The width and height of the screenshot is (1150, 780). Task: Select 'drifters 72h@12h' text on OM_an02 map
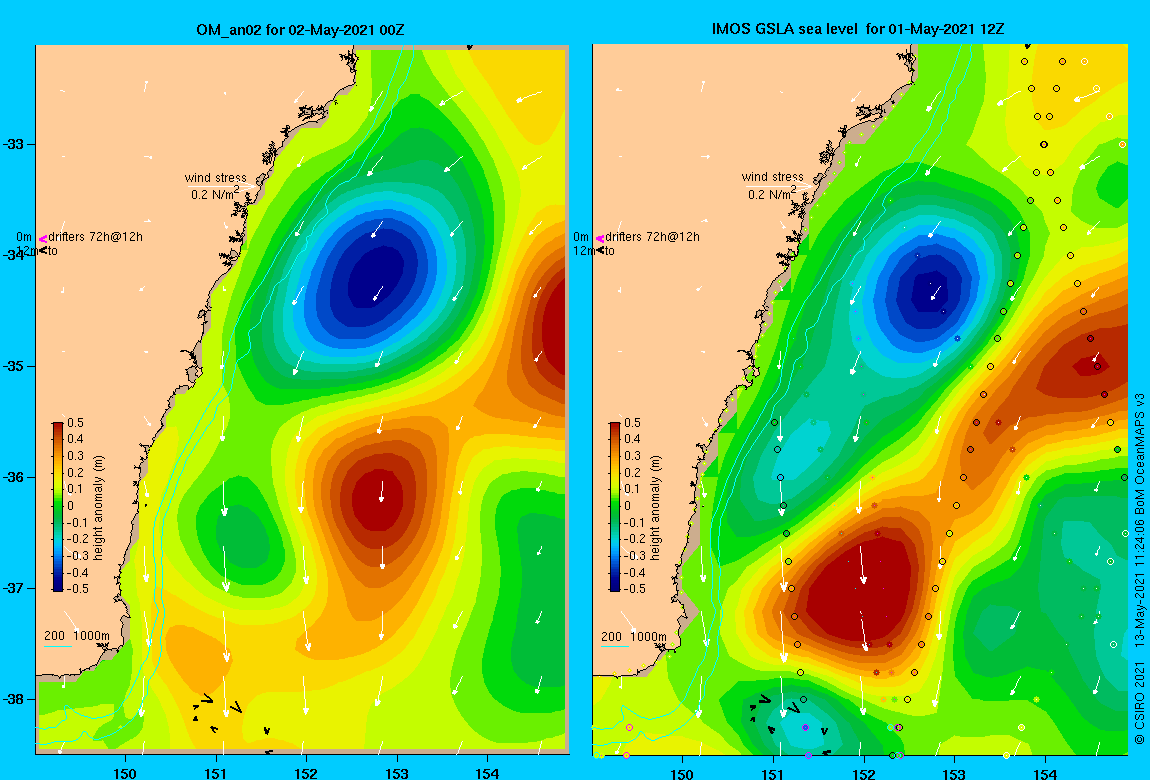coord(95,237)
